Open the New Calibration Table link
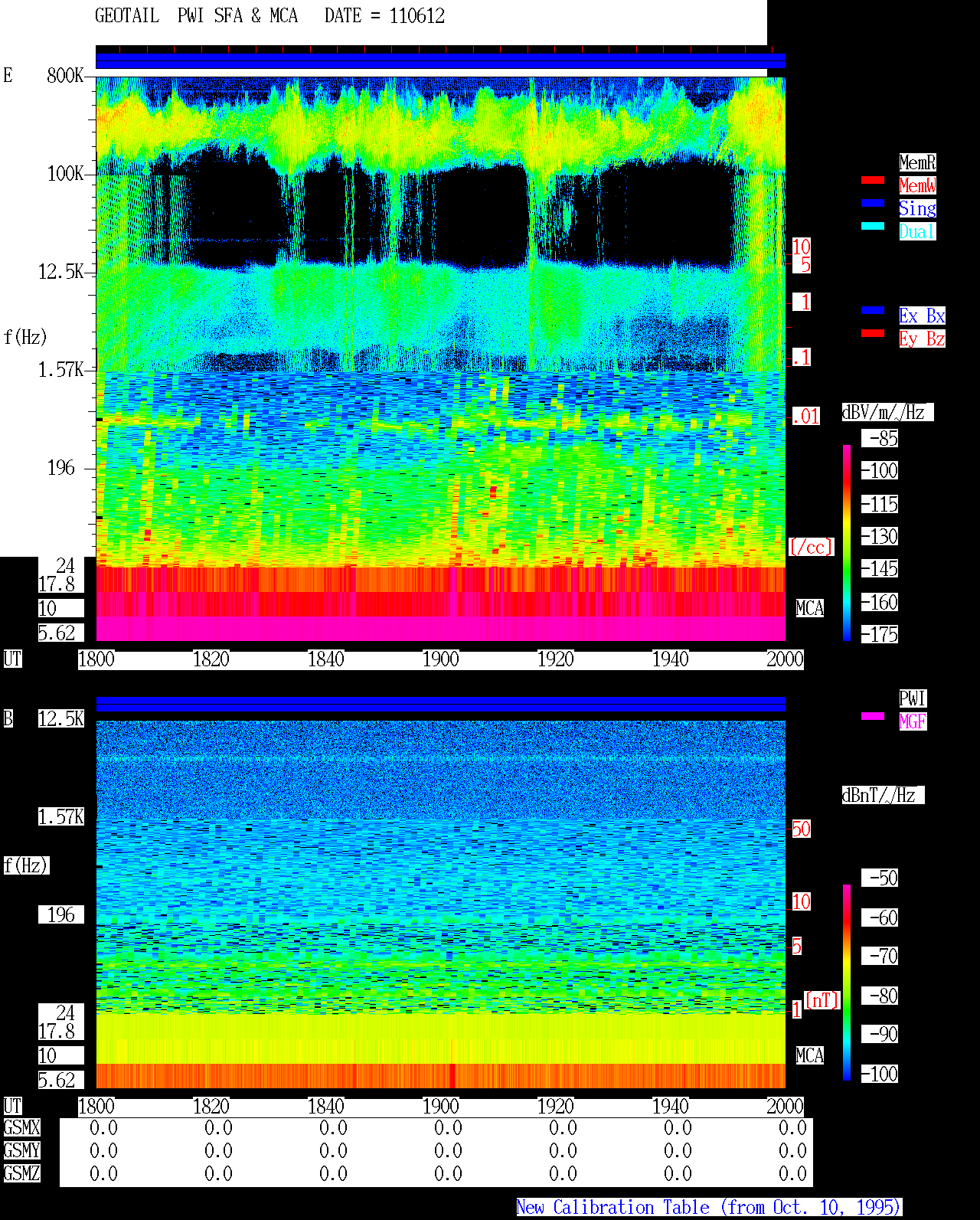Image resolution: width=980 pixels, height=1220 pixels. pyautogui.click(x=709, y=1208)
